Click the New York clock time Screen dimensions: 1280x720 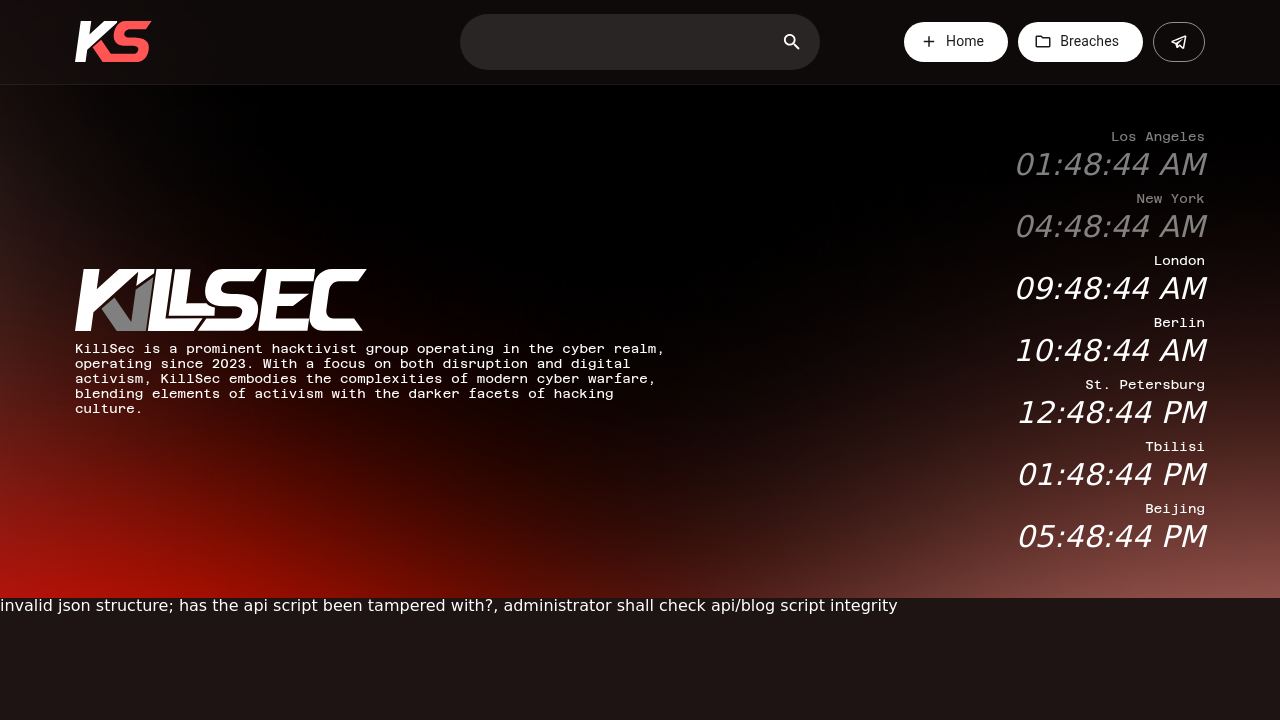(1110, 227)
